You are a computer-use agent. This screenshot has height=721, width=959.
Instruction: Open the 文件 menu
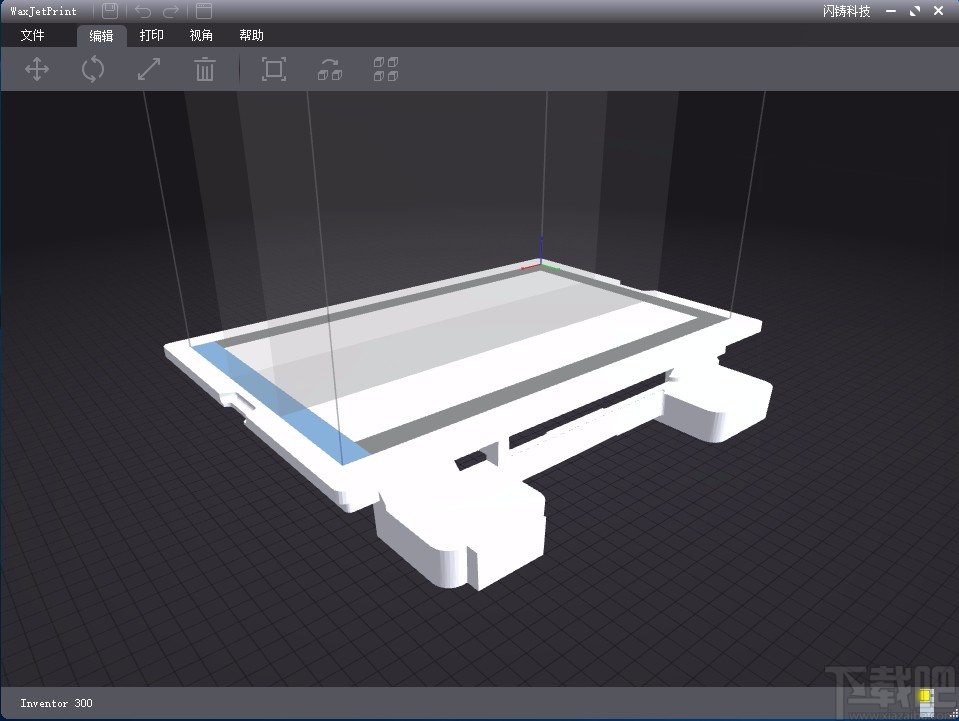tap(32, 35)
